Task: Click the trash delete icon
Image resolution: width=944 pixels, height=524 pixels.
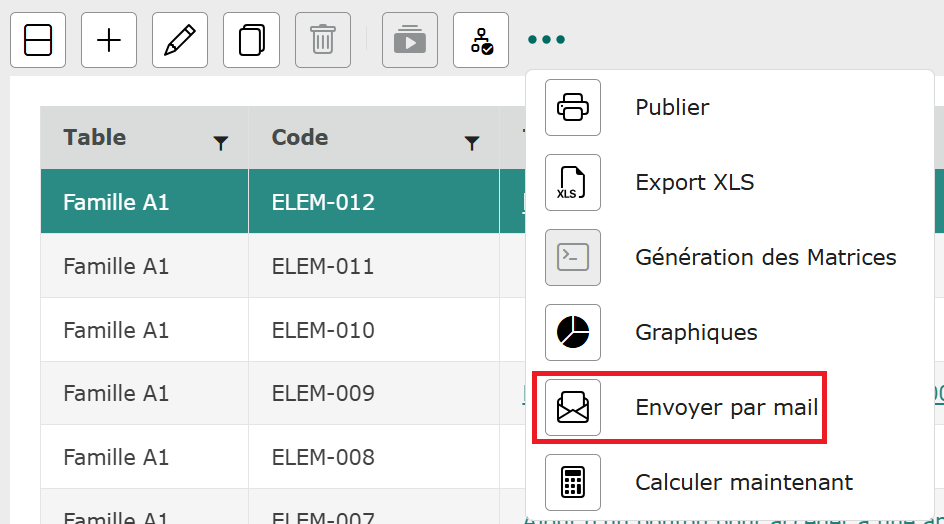Action: [322, 40]
